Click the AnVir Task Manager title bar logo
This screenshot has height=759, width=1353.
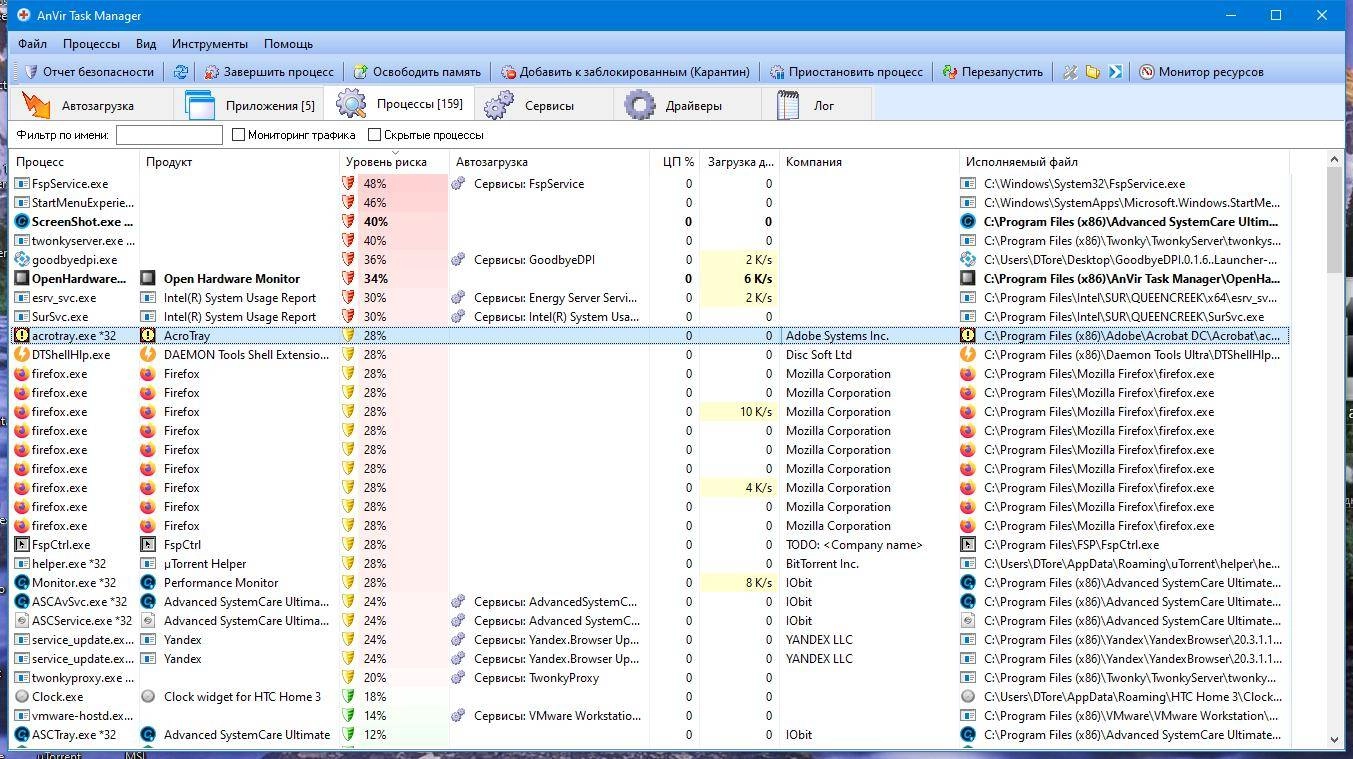pyautogui.click(x=23, y=15)
